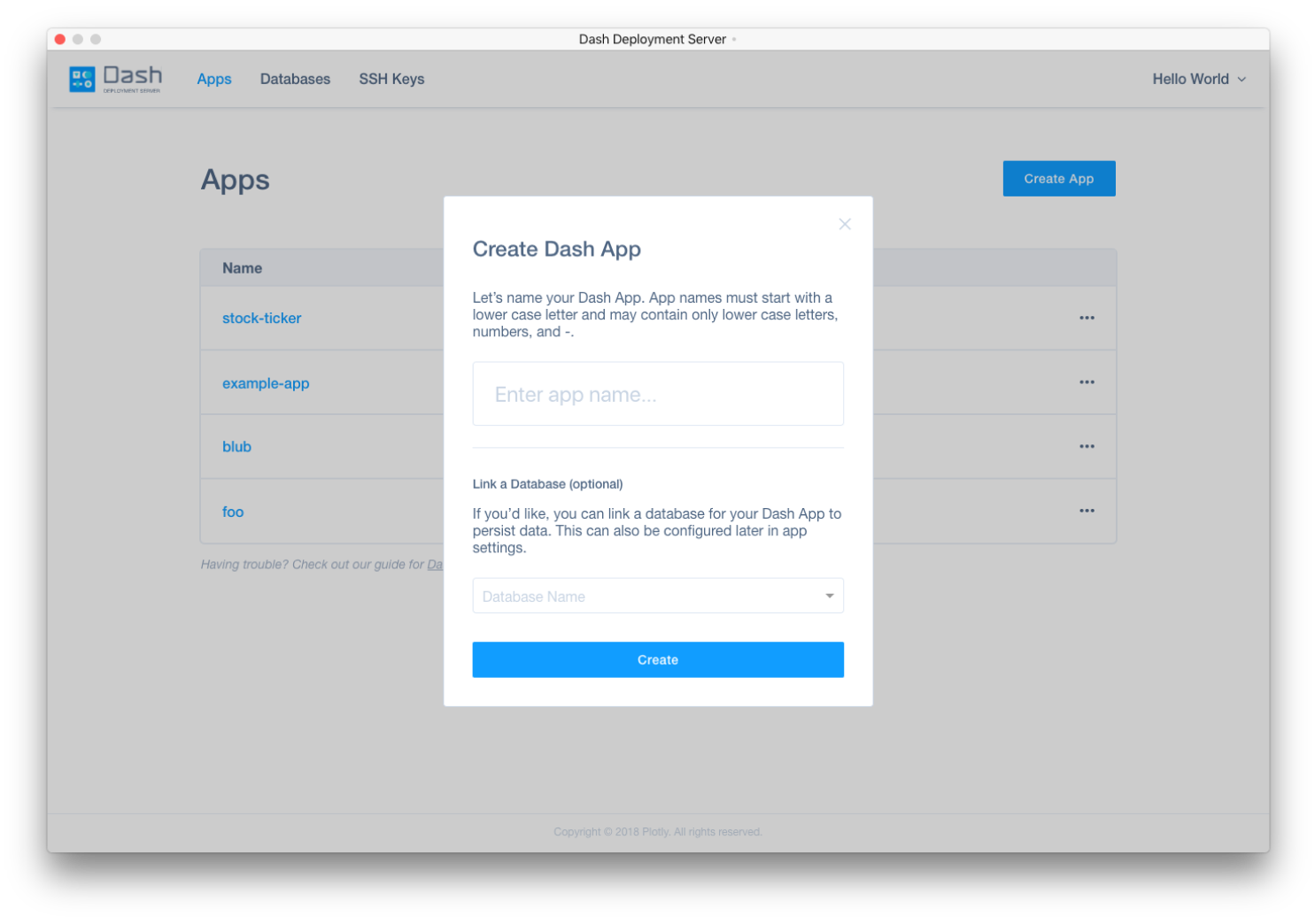Open the blub app link
Viewport: 1315px width, 924px height.
point(236,447)
